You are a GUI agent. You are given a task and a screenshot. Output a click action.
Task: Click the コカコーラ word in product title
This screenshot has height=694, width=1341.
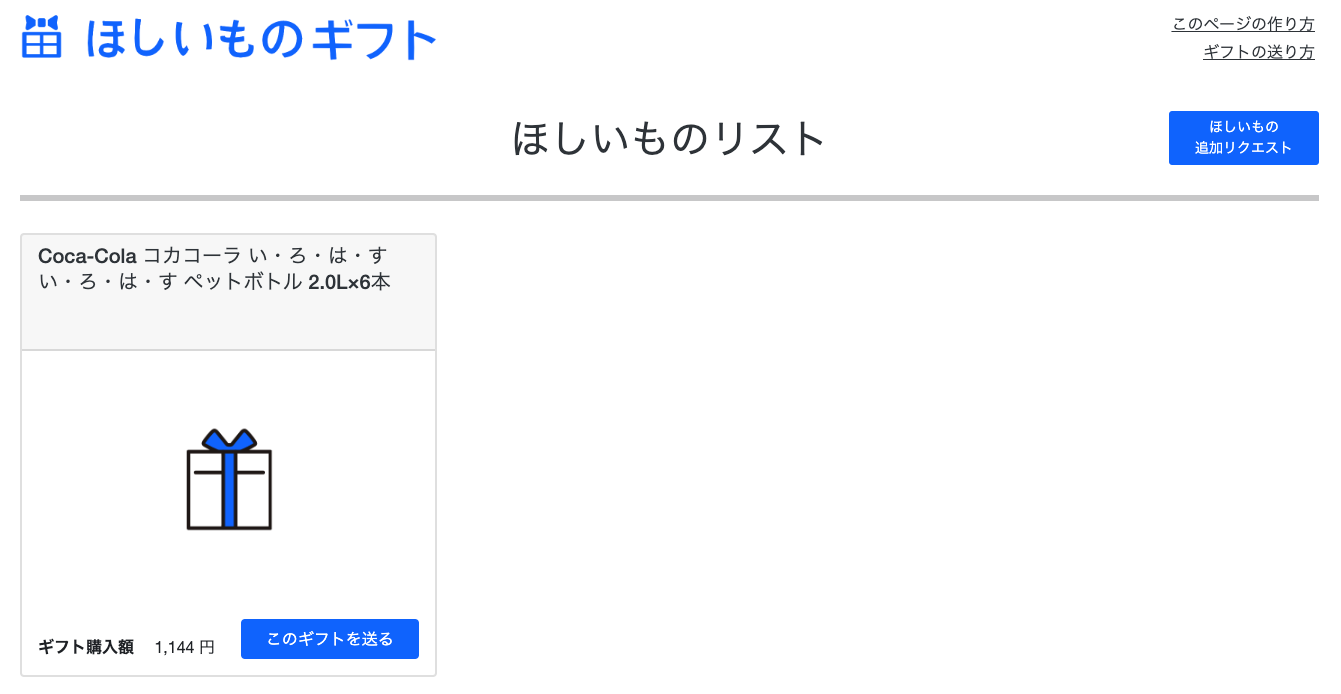click(193, 256)
